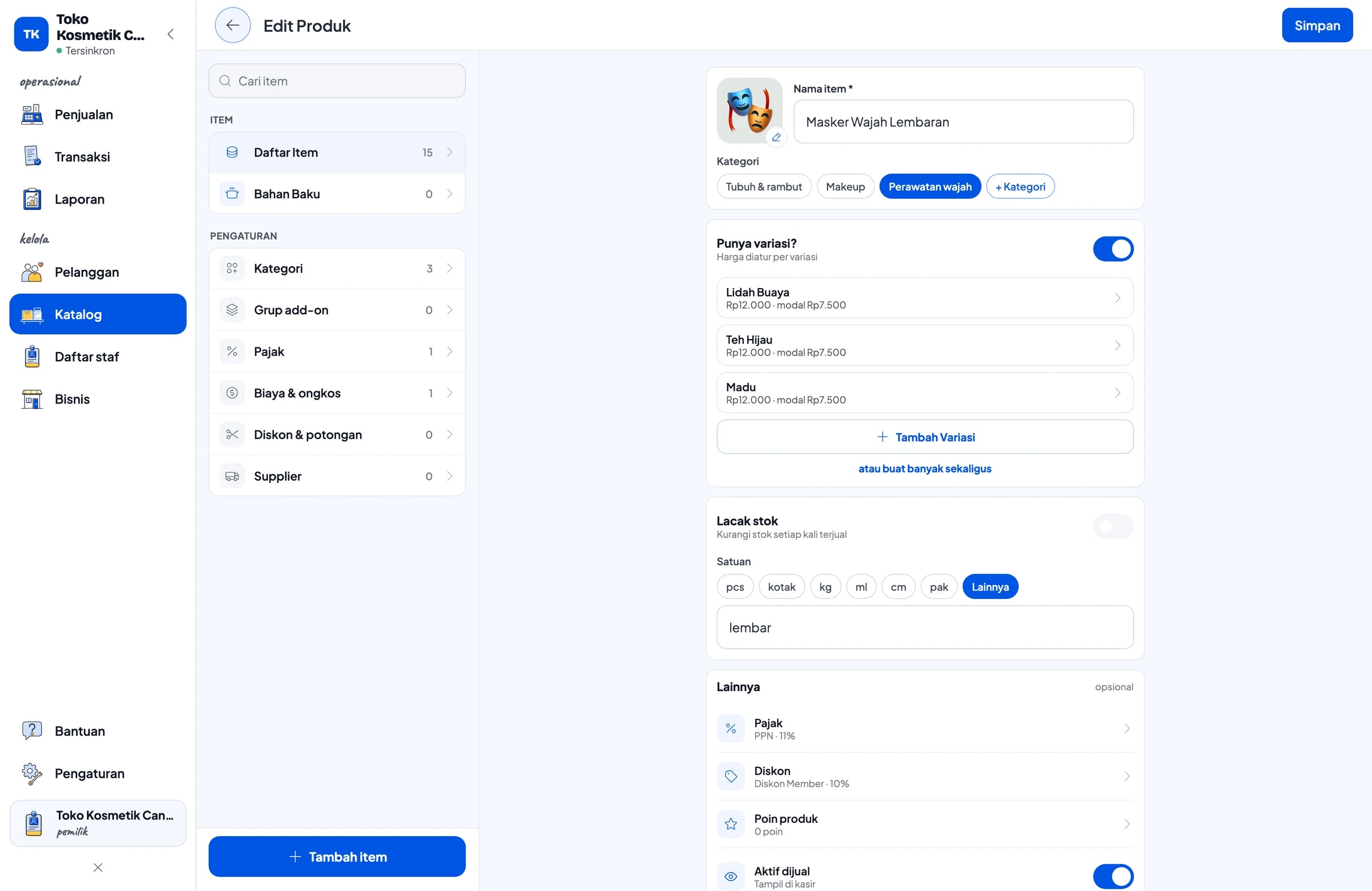The width and height of the screenshot is (1372, 891).
Task: Expand the Lidah Buaya variation row
Action: [924, 298]
